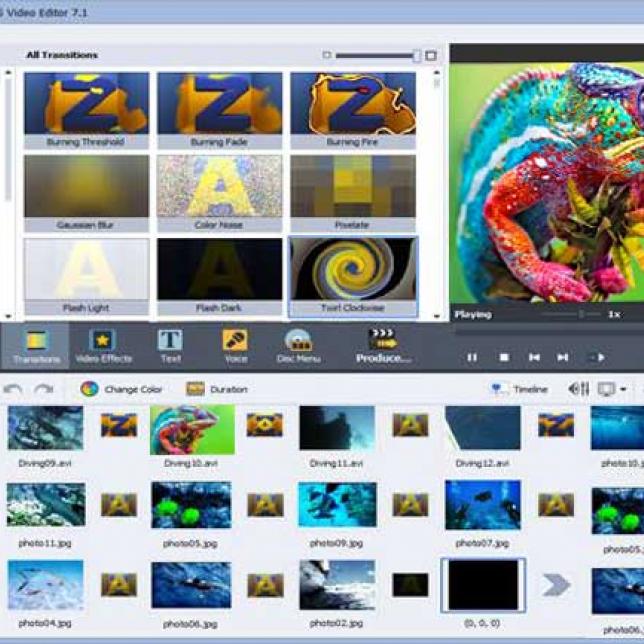Click the transitions list scroll up arrow

(437, 73)
